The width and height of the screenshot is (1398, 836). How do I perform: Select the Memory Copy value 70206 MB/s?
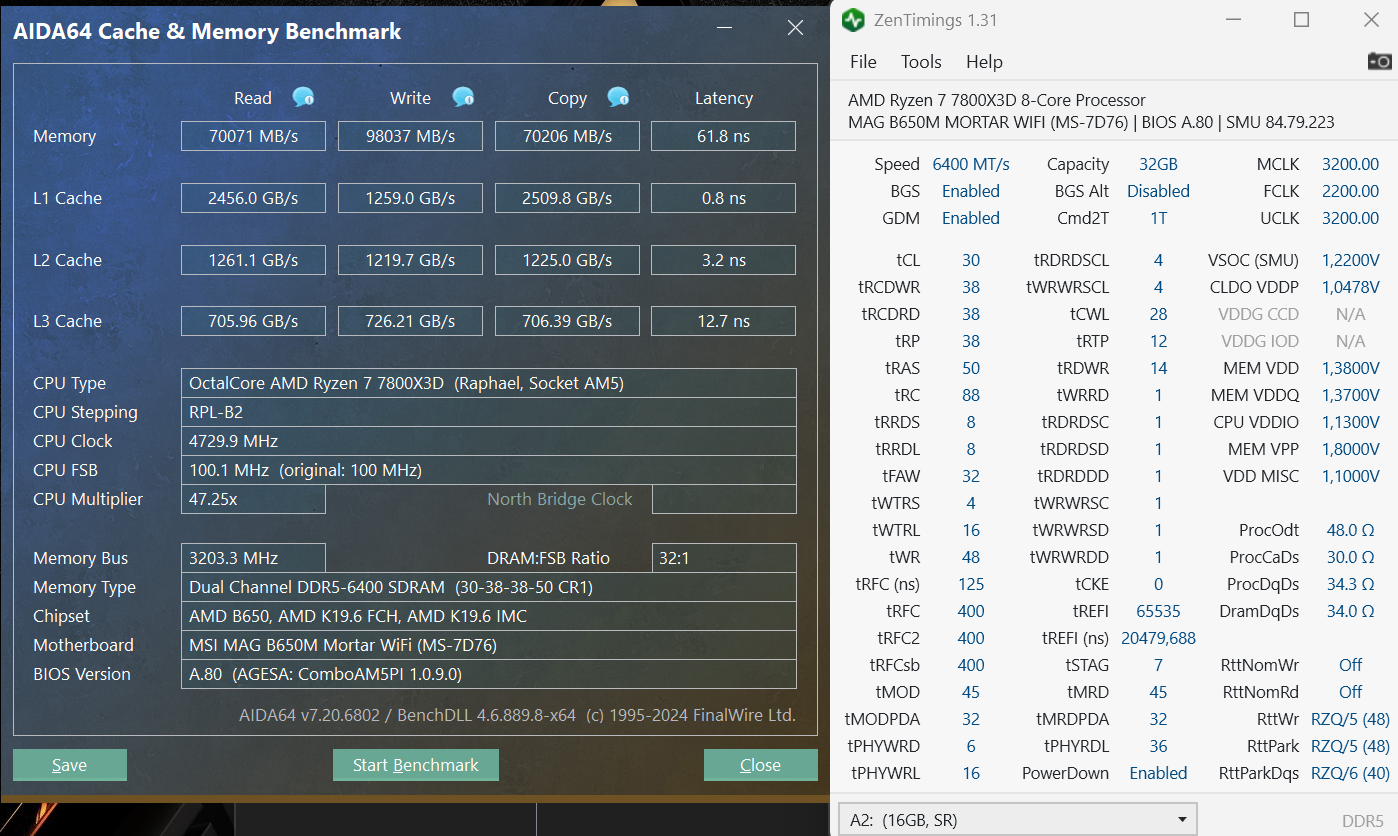click(x=567, y=136)
